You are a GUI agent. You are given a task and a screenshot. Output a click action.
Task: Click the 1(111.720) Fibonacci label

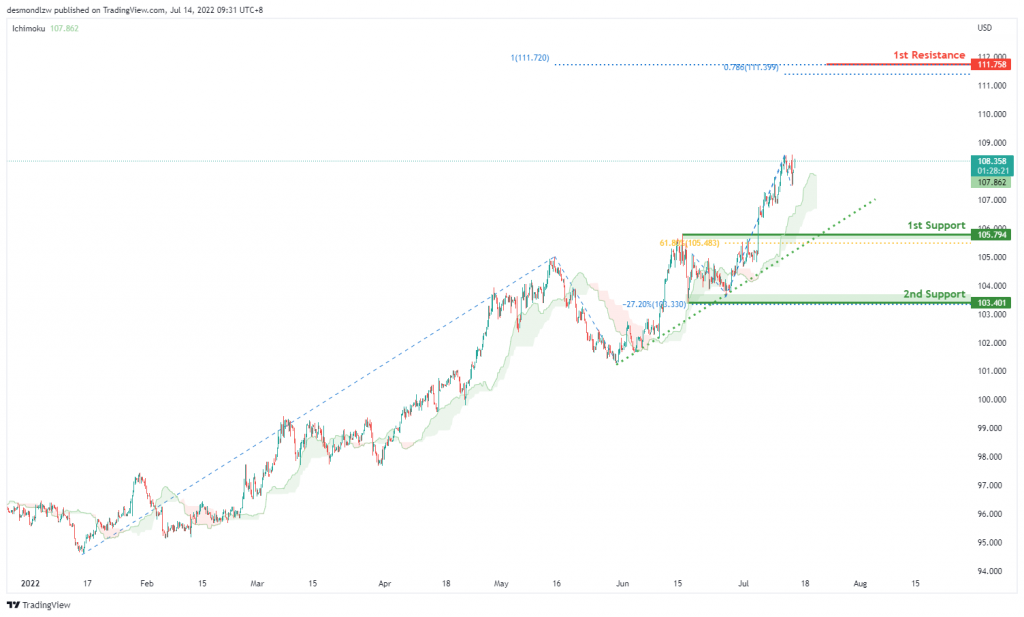pos(530,58)
